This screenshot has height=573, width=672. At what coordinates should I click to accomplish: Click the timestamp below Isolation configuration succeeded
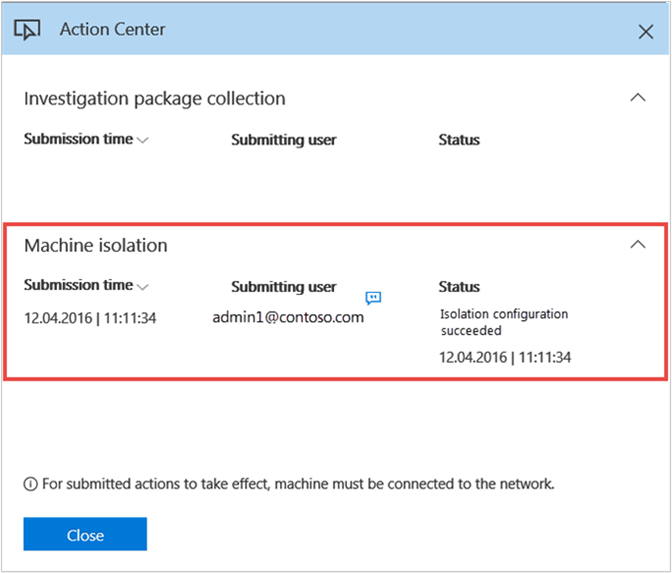[505, 357]
